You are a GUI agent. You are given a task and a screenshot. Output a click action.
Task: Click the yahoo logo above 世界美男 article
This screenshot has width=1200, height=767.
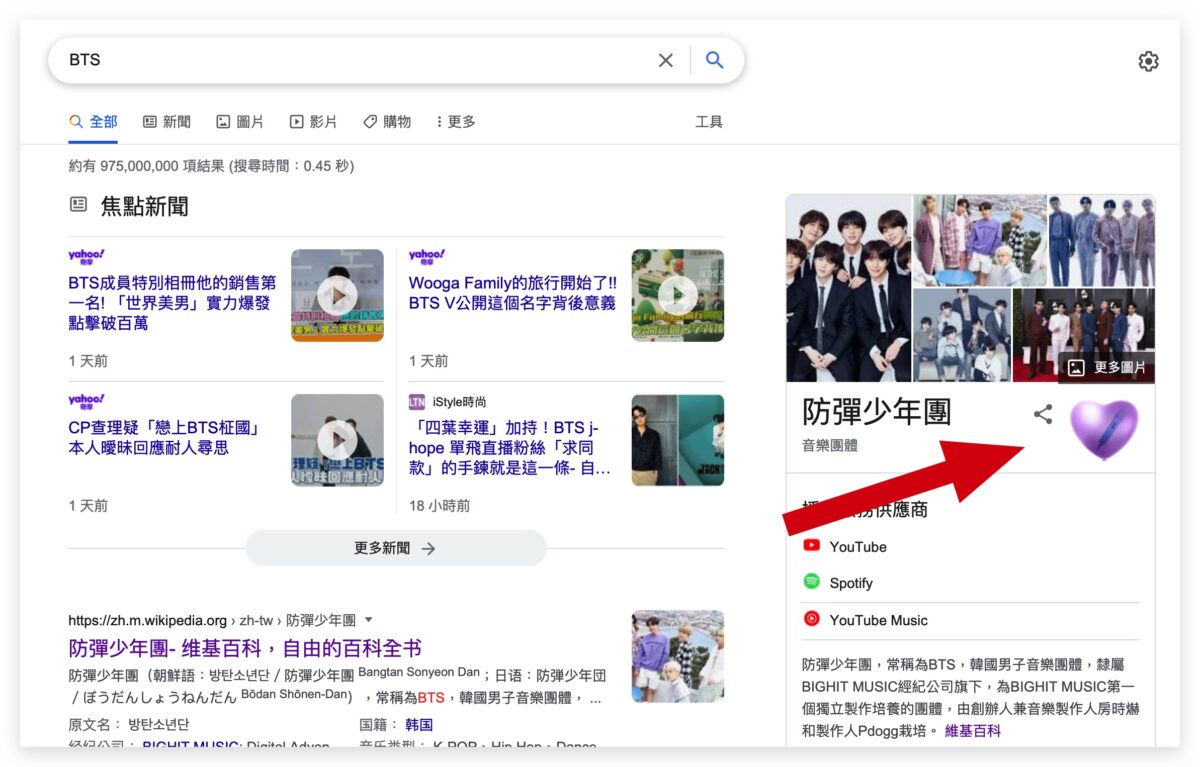[87, 256]
